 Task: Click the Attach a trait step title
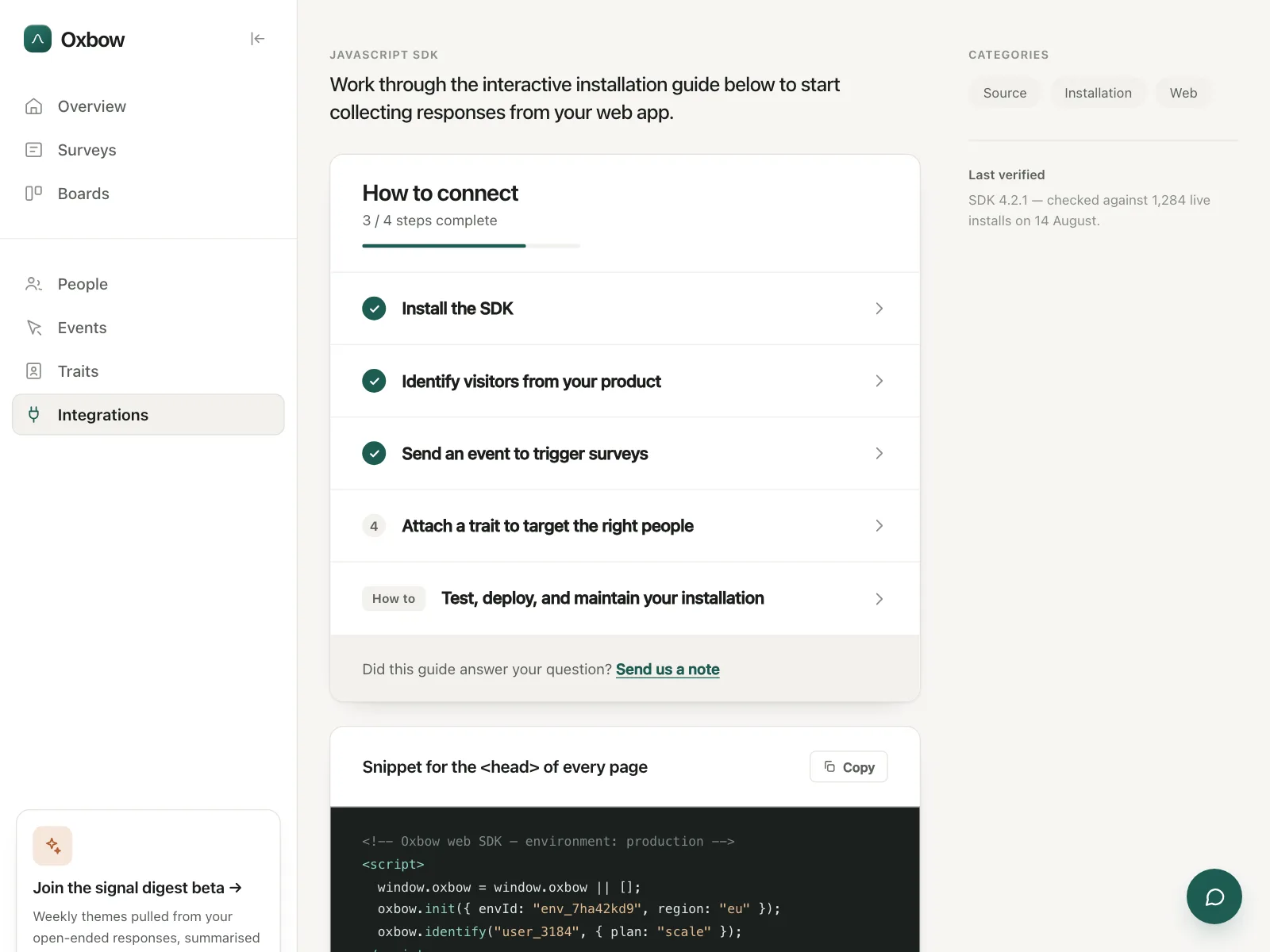point(548,526)
